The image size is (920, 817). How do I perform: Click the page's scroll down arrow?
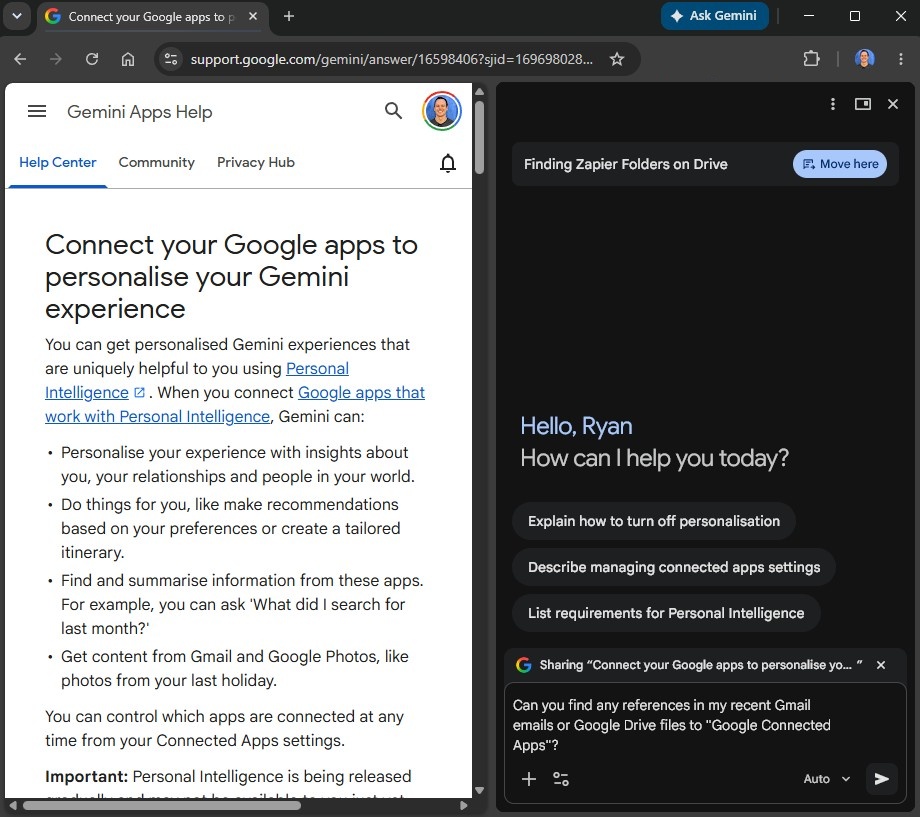479,791
